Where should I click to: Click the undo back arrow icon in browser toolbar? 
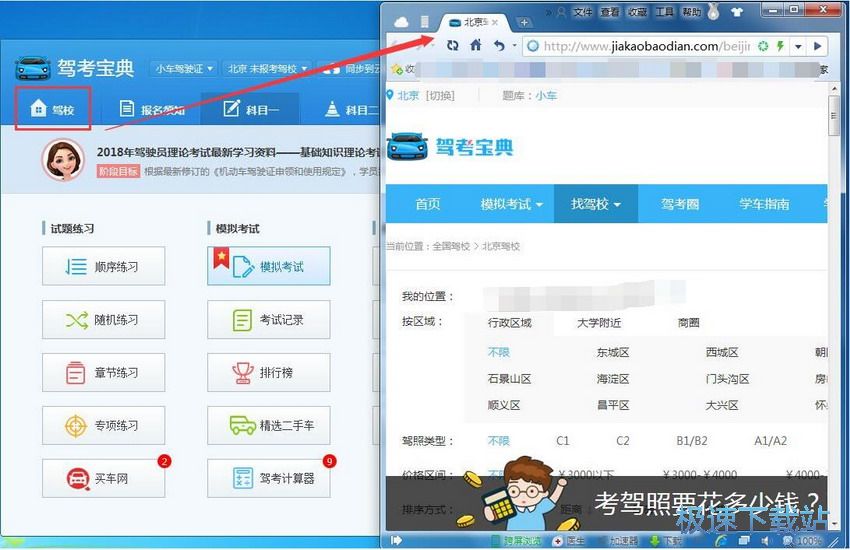(499, 46)
